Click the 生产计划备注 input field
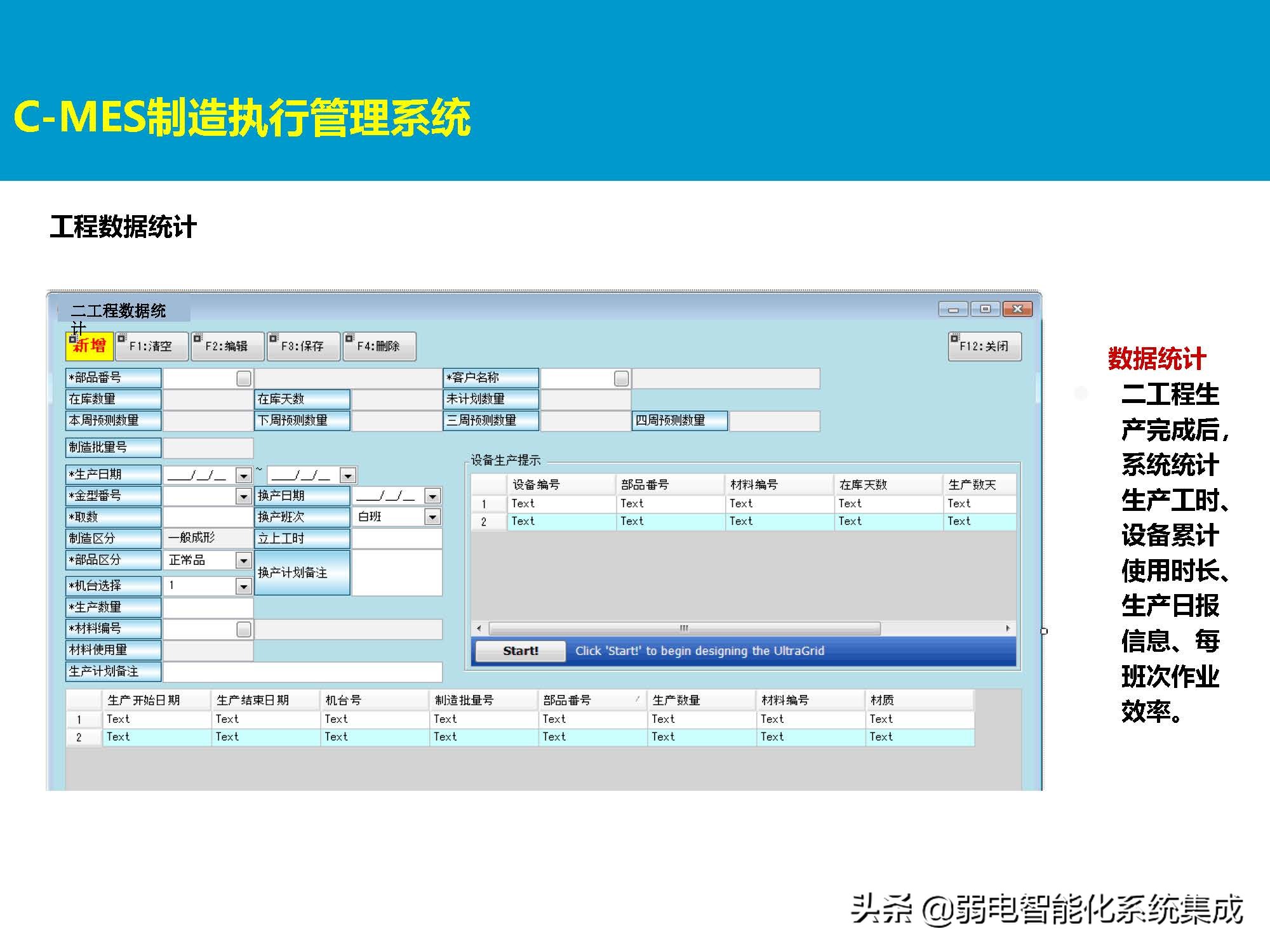The image size is (1270, 952). point(303,672)
